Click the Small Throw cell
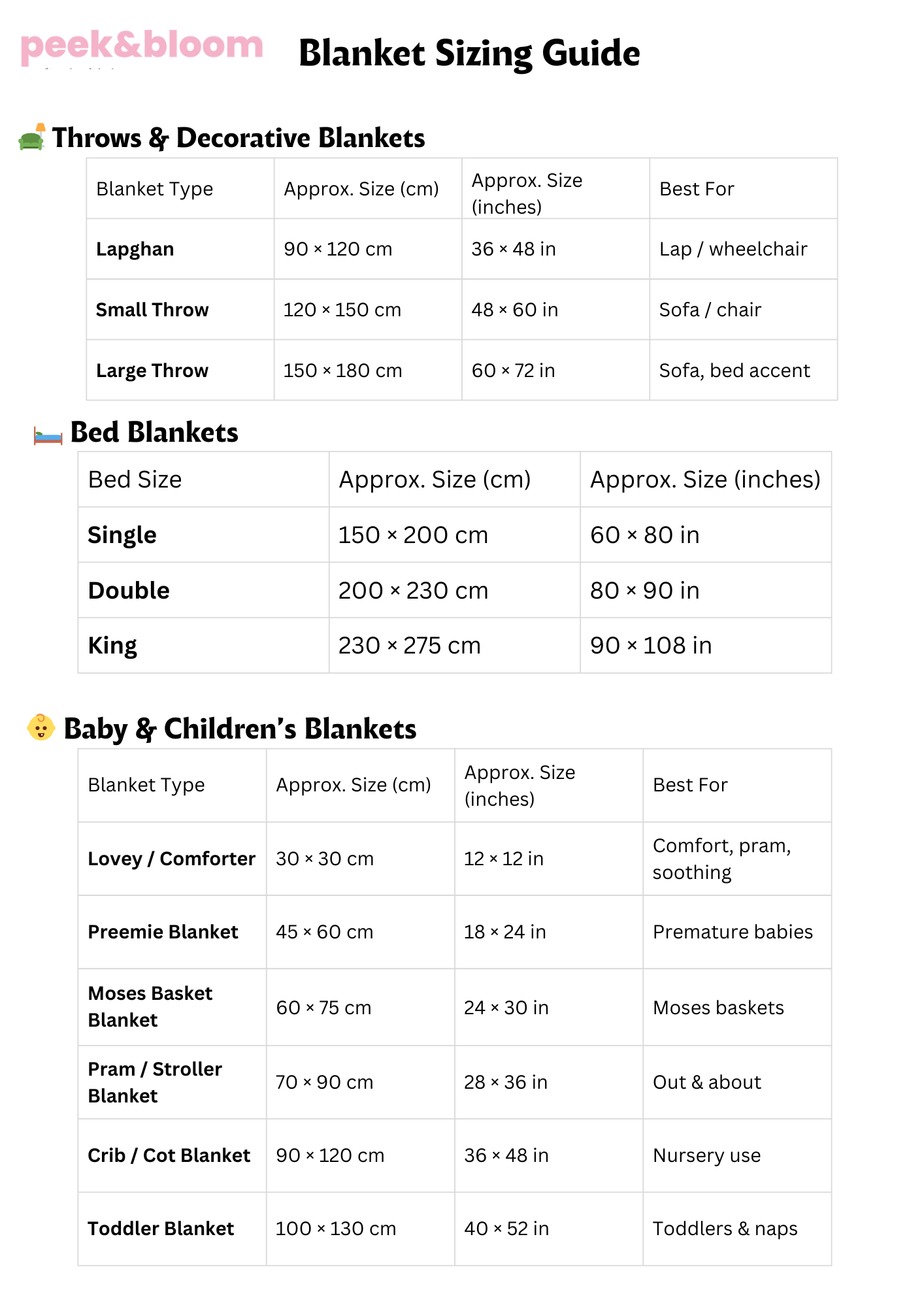 [x=152, y=310]
